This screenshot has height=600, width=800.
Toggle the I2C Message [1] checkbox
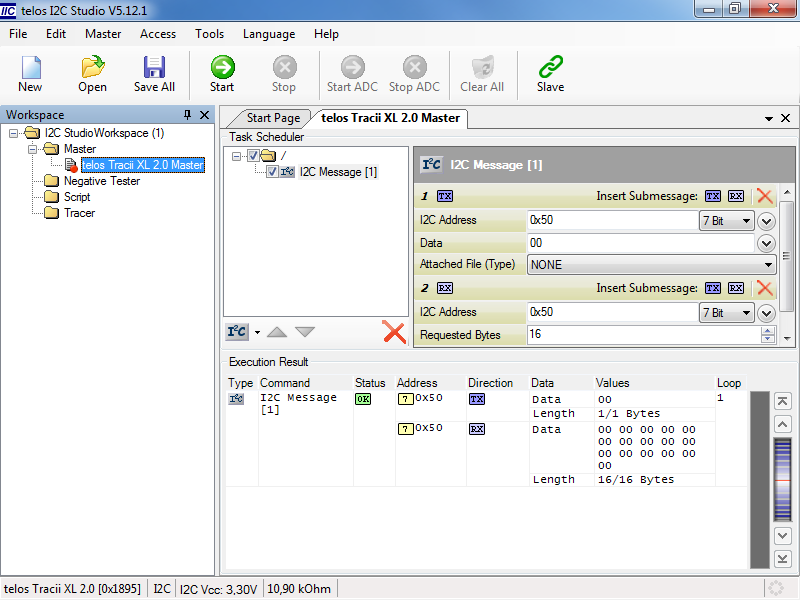tap(273, 172)
